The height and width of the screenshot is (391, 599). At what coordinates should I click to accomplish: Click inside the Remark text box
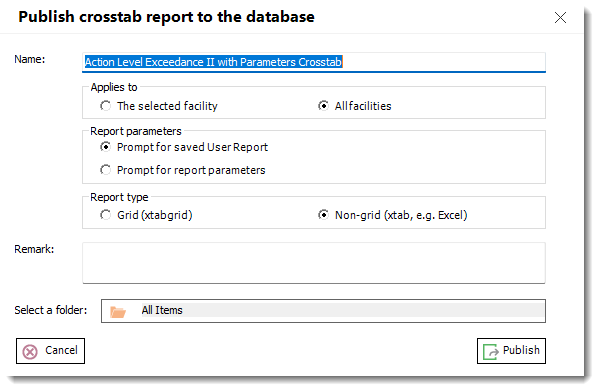point(314,263)
